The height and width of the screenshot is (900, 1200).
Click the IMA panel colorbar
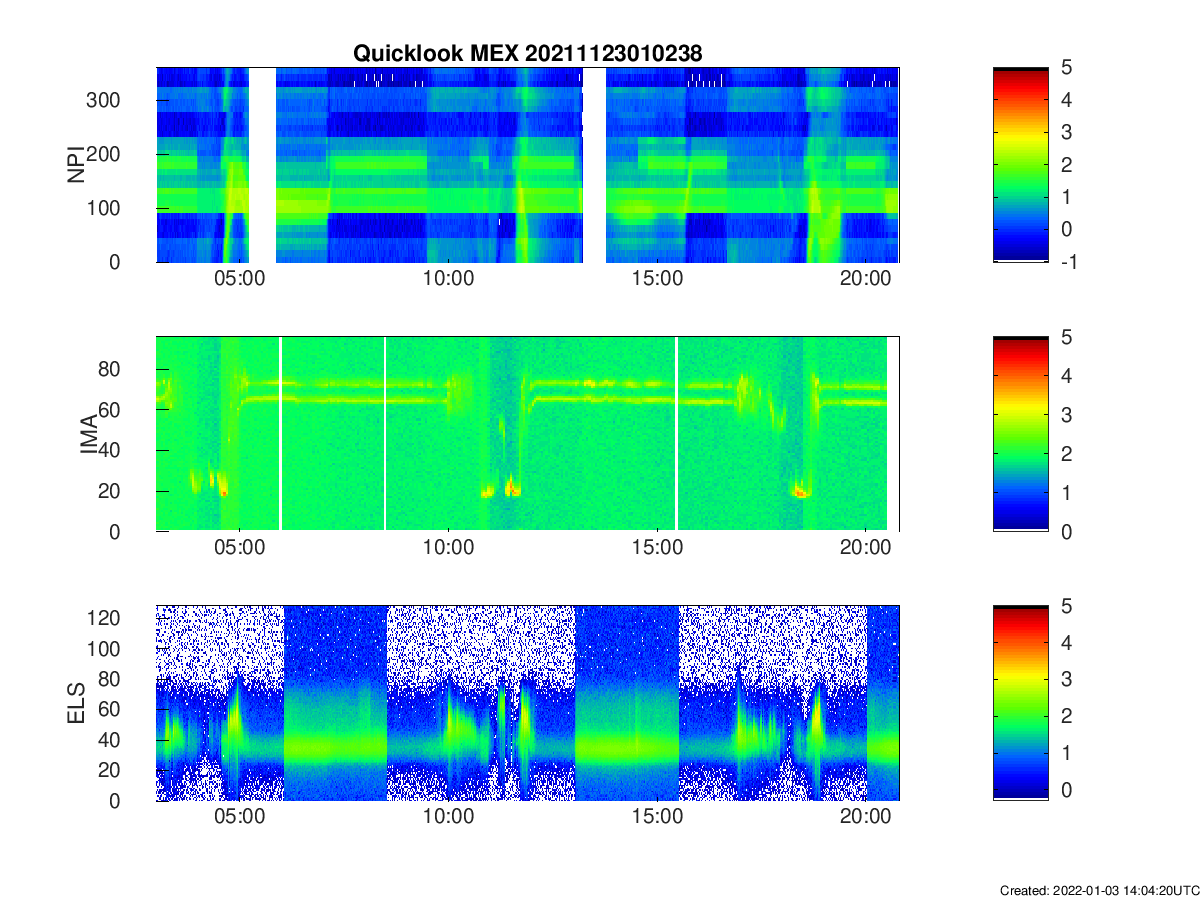pos(1021,434)
